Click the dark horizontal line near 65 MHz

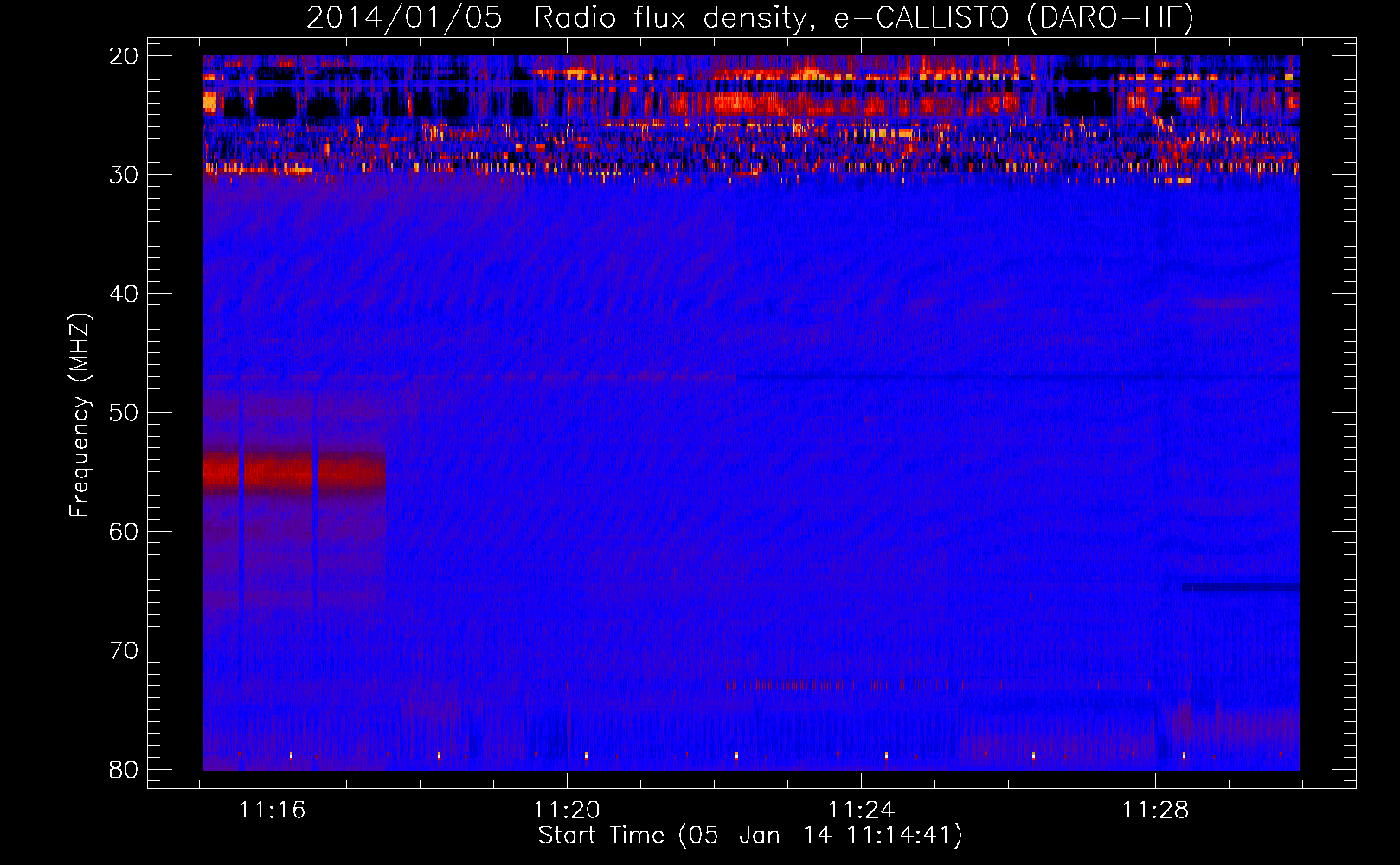1240,587
